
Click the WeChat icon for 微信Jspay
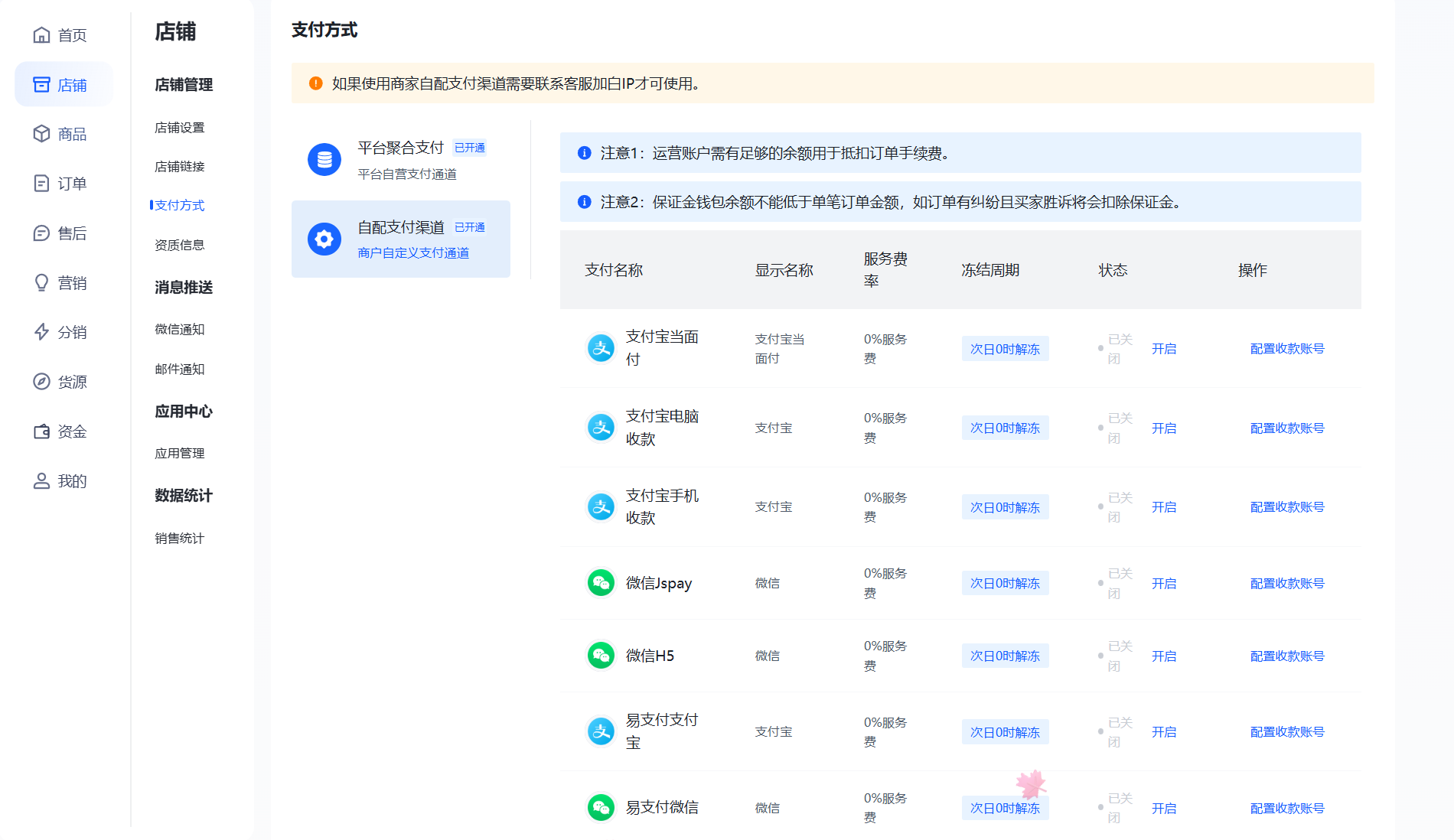point(601,583)
